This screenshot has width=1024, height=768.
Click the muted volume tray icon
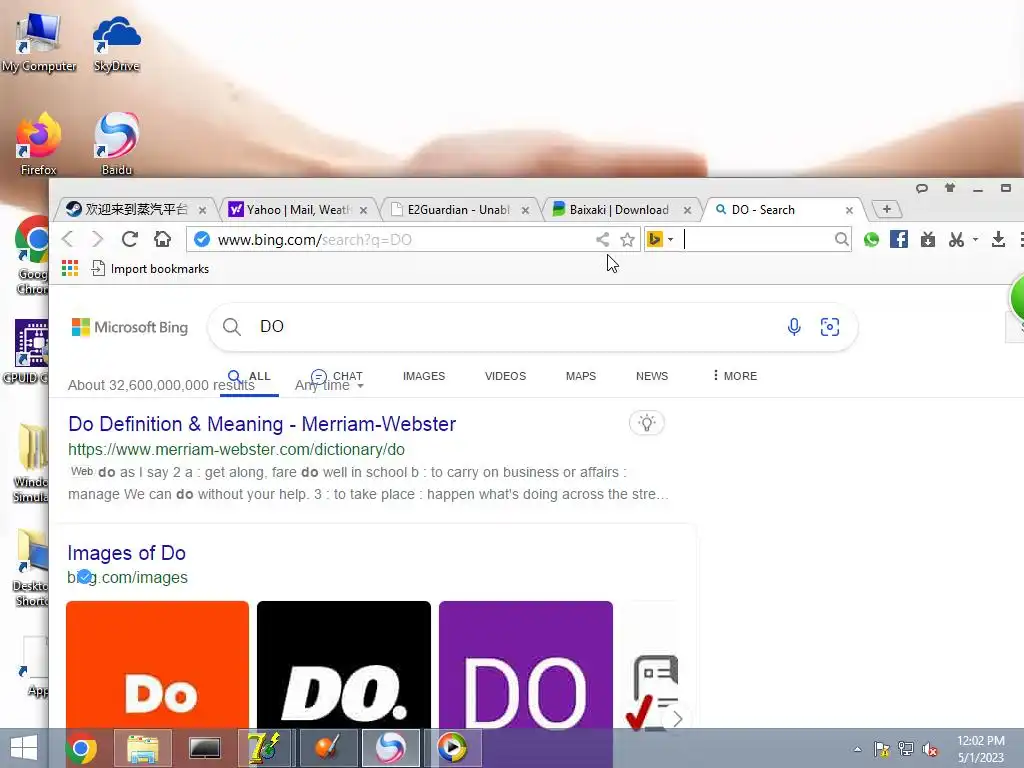(930, 749)
